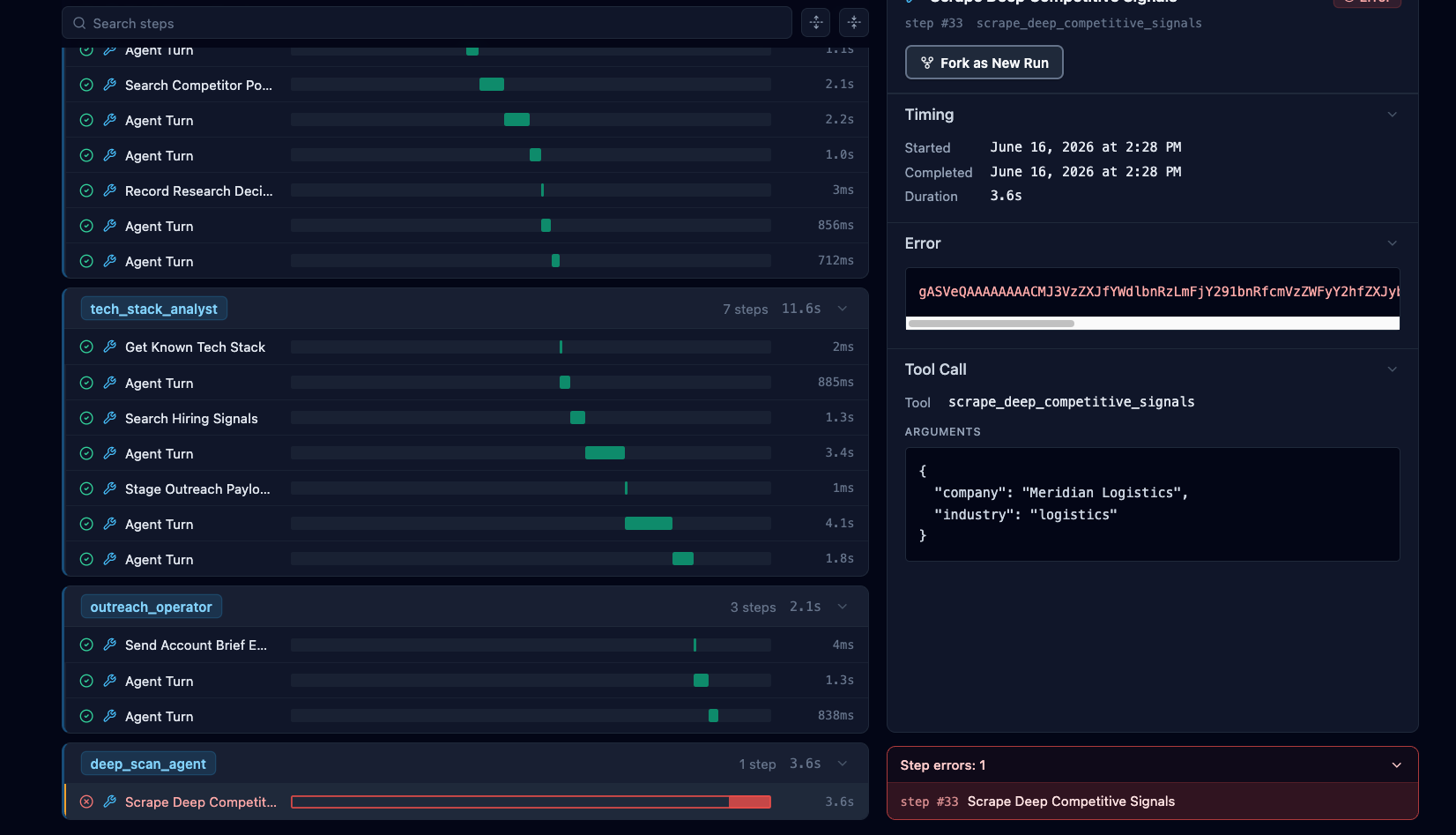Select the Stage Outreach Paylo... step
1456x835 pixels.
(x=466, y=488)
